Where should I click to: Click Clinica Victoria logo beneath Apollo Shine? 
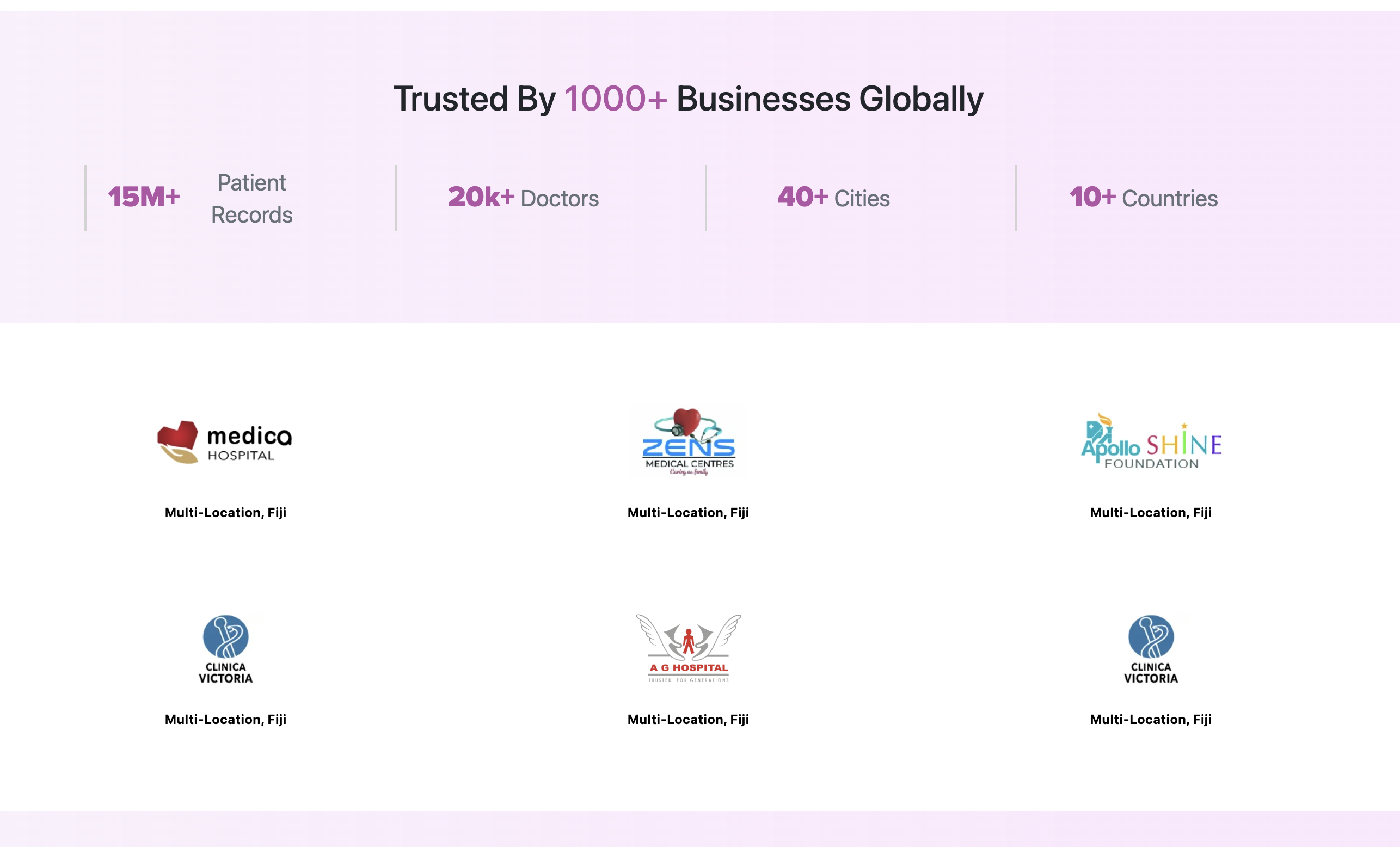coord(1151,649)
